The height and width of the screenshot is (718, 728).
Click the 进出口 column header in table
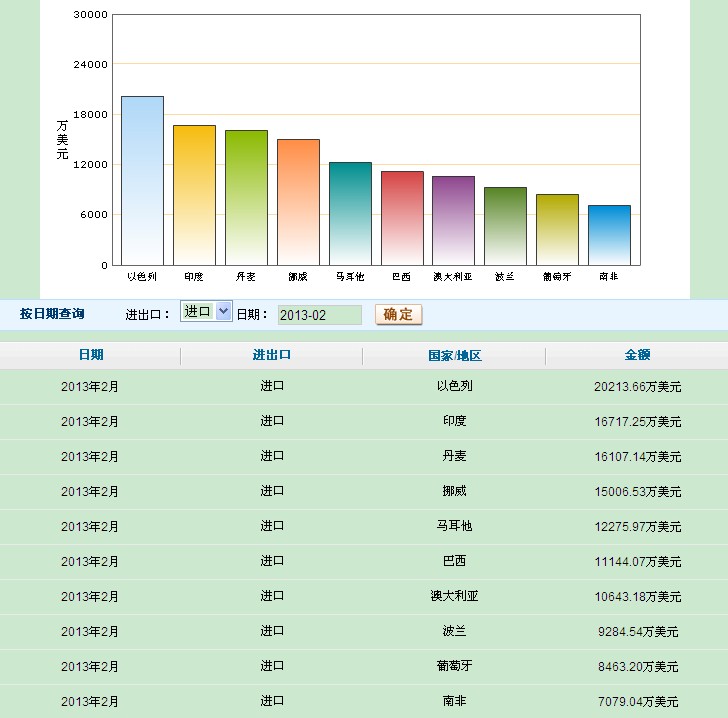272,355
